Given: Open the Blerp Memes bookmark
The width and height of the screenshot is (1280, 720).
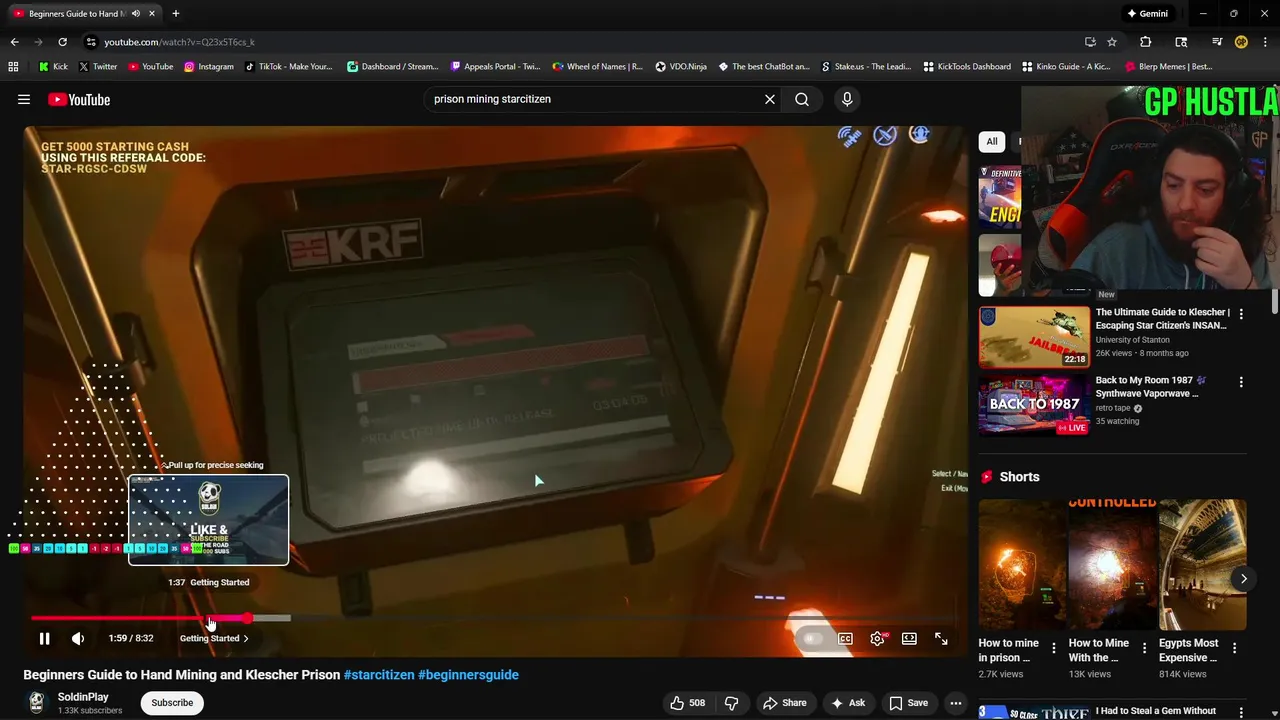Looking at the screenshot, I should point(1169,67).
